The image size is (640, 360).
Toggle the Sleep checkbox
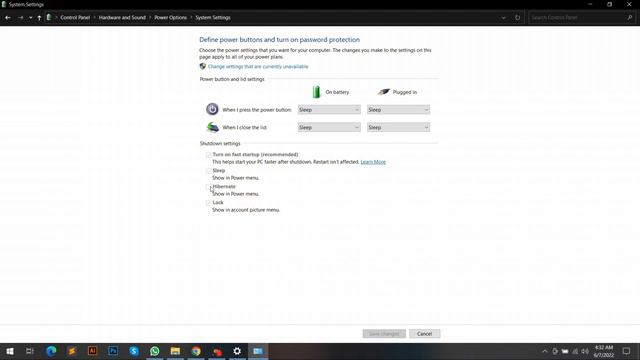coord(208,171)
